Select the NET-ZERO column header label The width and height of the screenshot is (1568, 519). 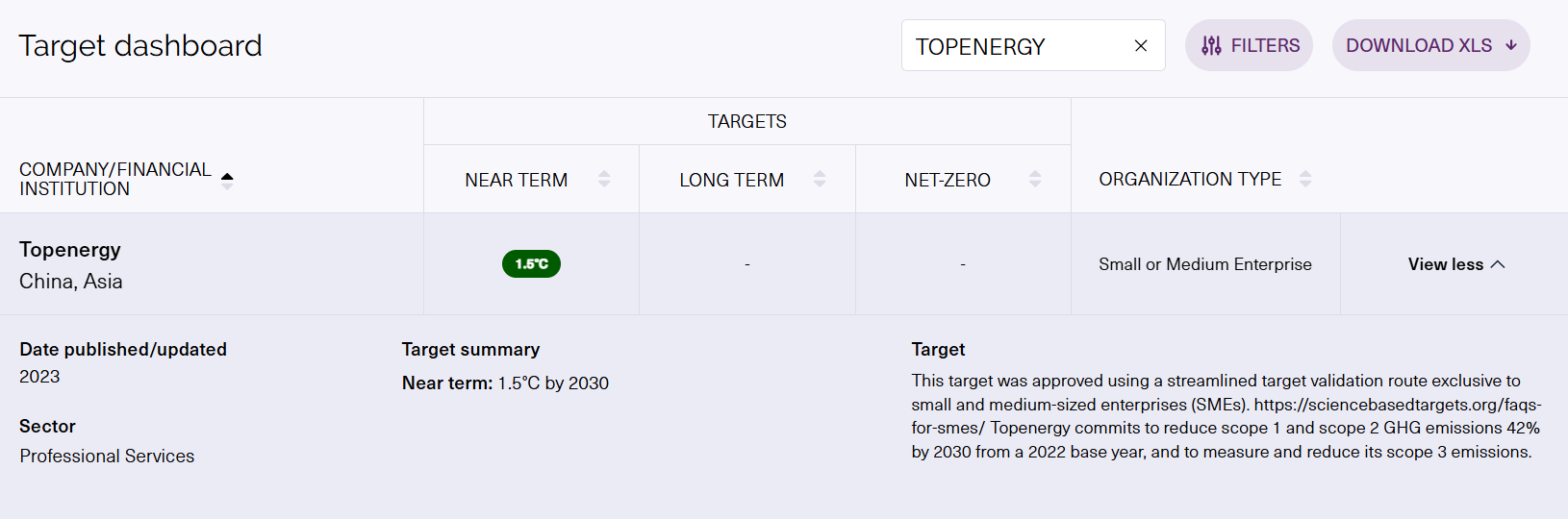[948, 180]
